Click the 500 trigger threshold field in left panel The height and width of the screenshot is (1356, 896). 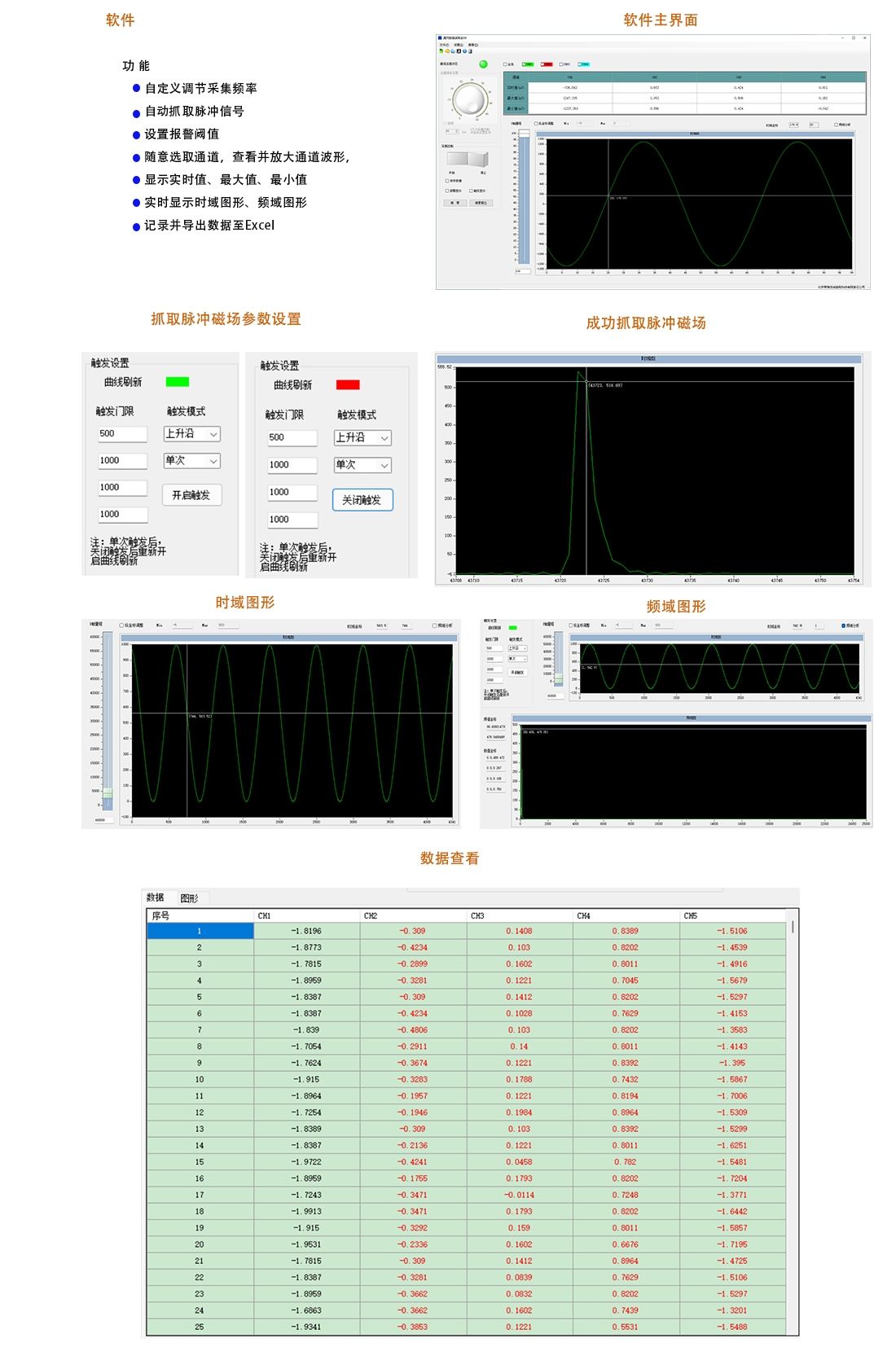[x=122, y=434]
